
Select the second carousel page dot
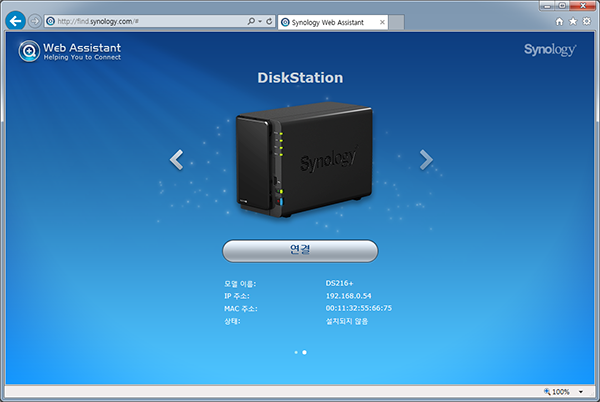click(305, 352)
